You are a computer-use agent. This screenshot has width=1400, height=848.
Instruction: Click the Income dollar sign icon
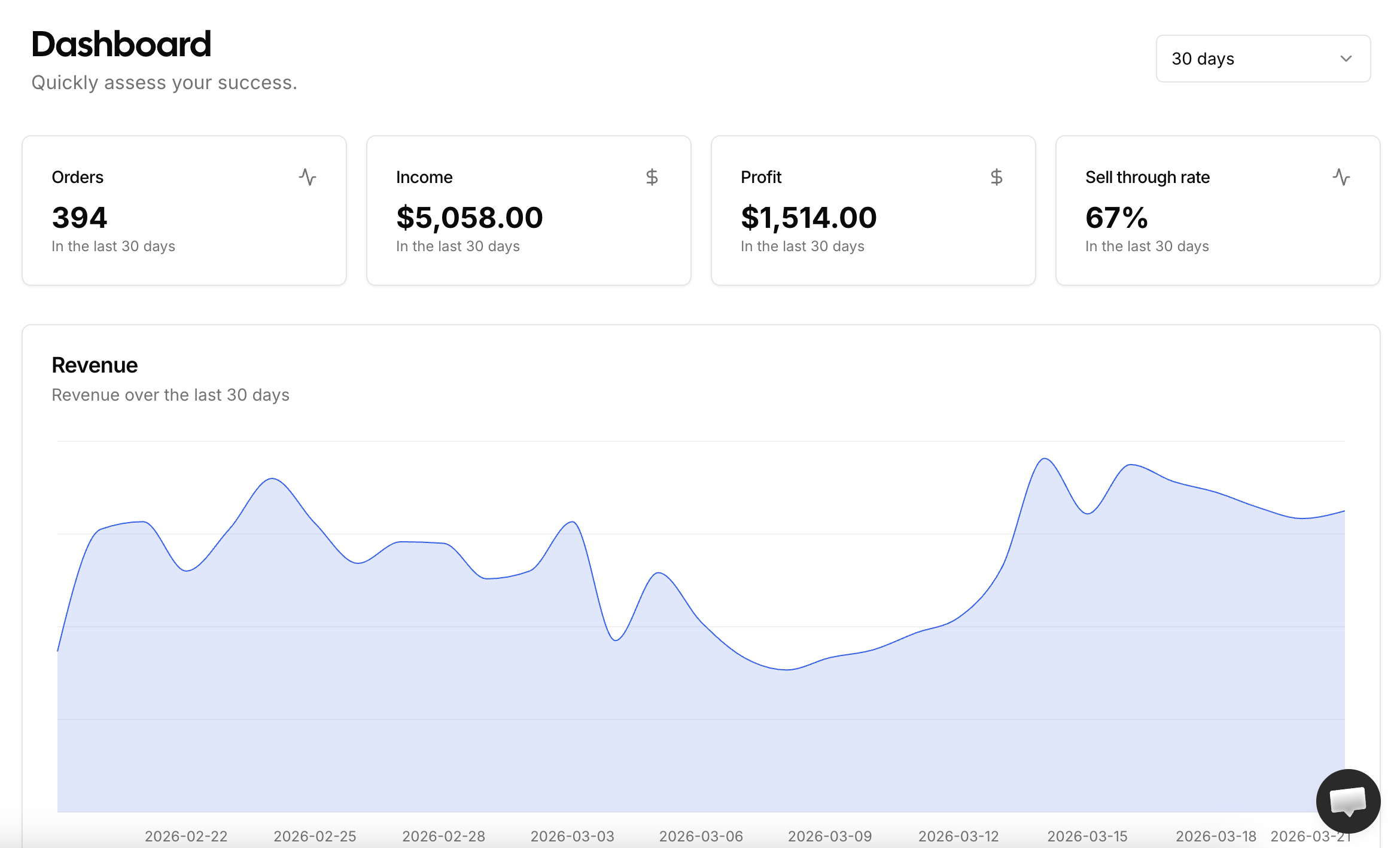tap(652, 177)
